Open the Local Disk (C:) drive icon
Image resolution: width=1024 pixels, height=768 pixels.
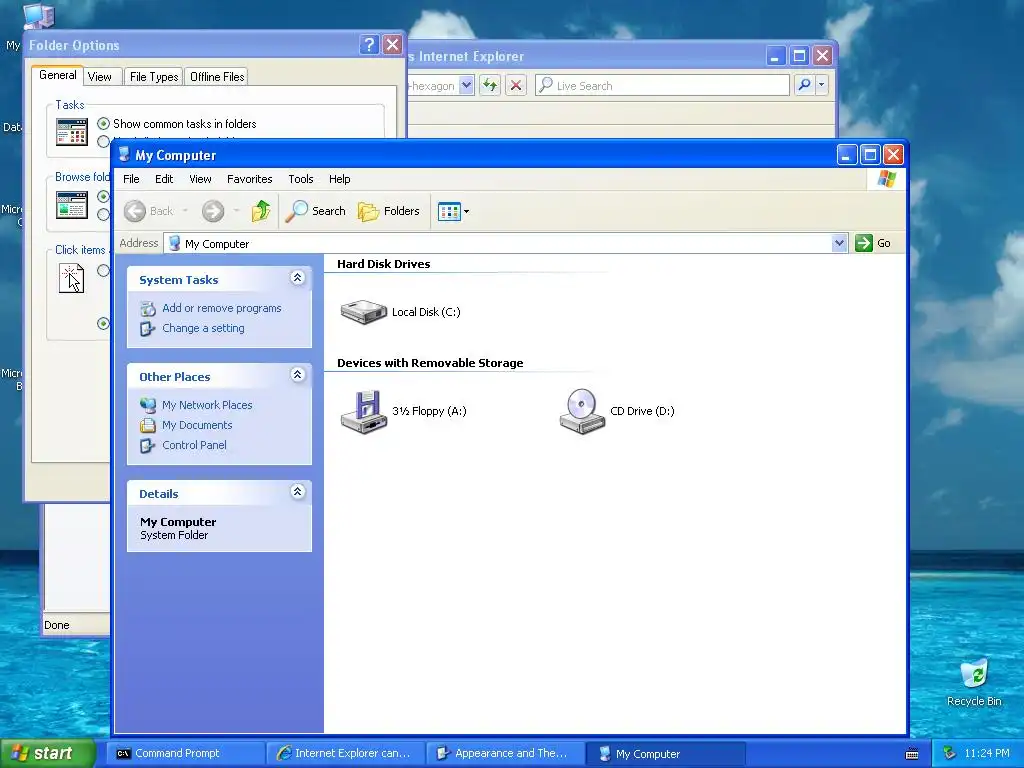(x=364, y=312)
